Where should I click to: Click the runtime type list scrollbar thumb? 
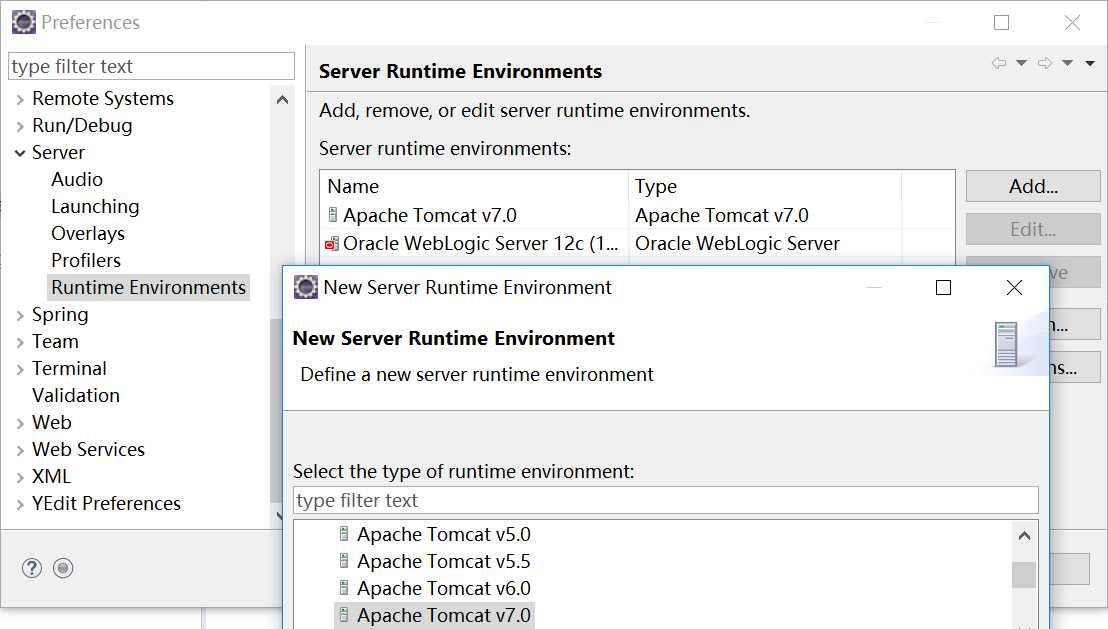click(1024, 575)
